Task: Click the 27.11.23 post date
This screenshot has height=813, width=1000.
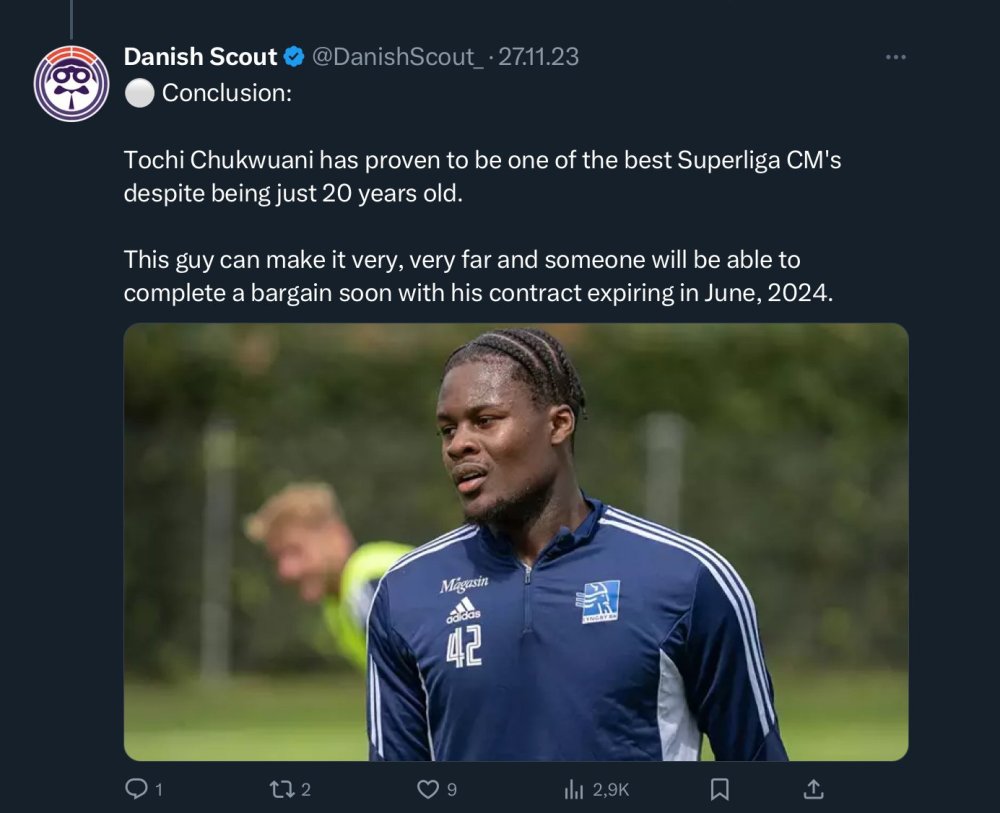Action: [x=538, y=58]
